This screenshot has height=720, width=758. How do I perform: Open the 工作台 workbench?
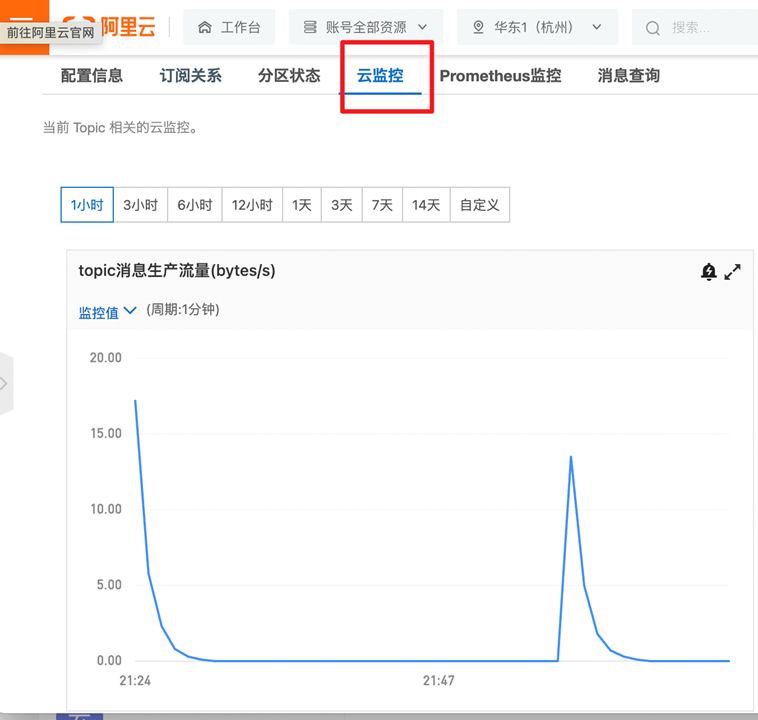229,27
